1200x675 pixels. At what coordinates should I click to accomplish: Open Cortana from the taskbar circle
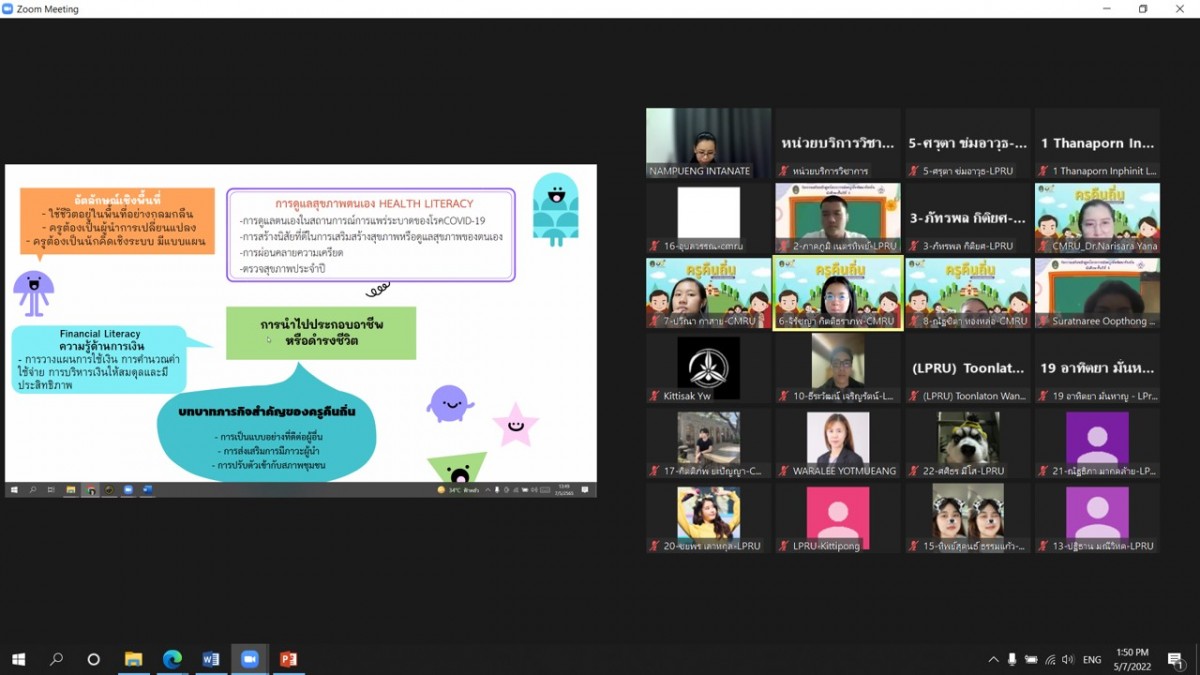tap(94, 659)
